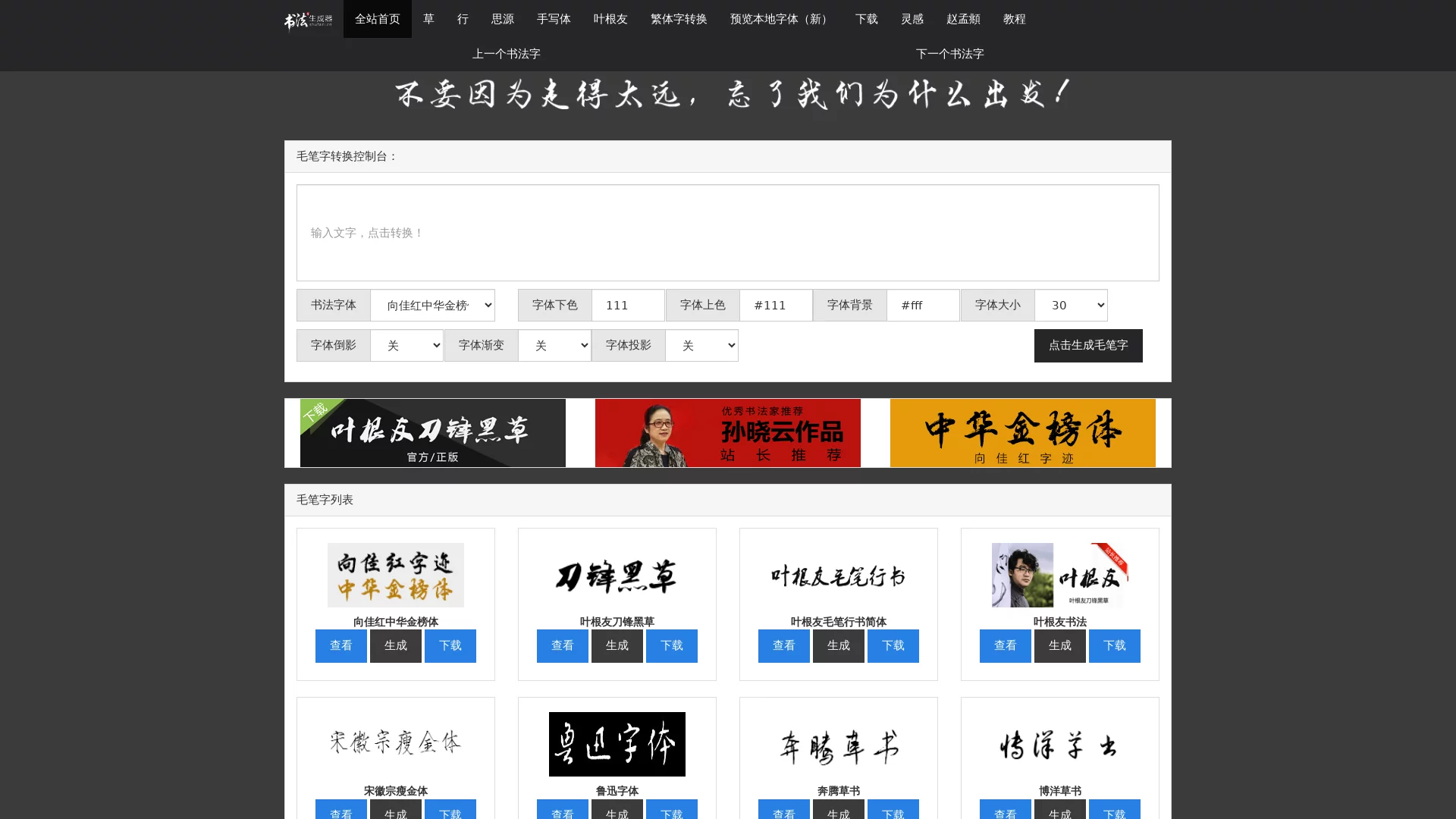1456x819 pixels.
Task: Navigate to the 教程 section
Action: pos(1015,19)
